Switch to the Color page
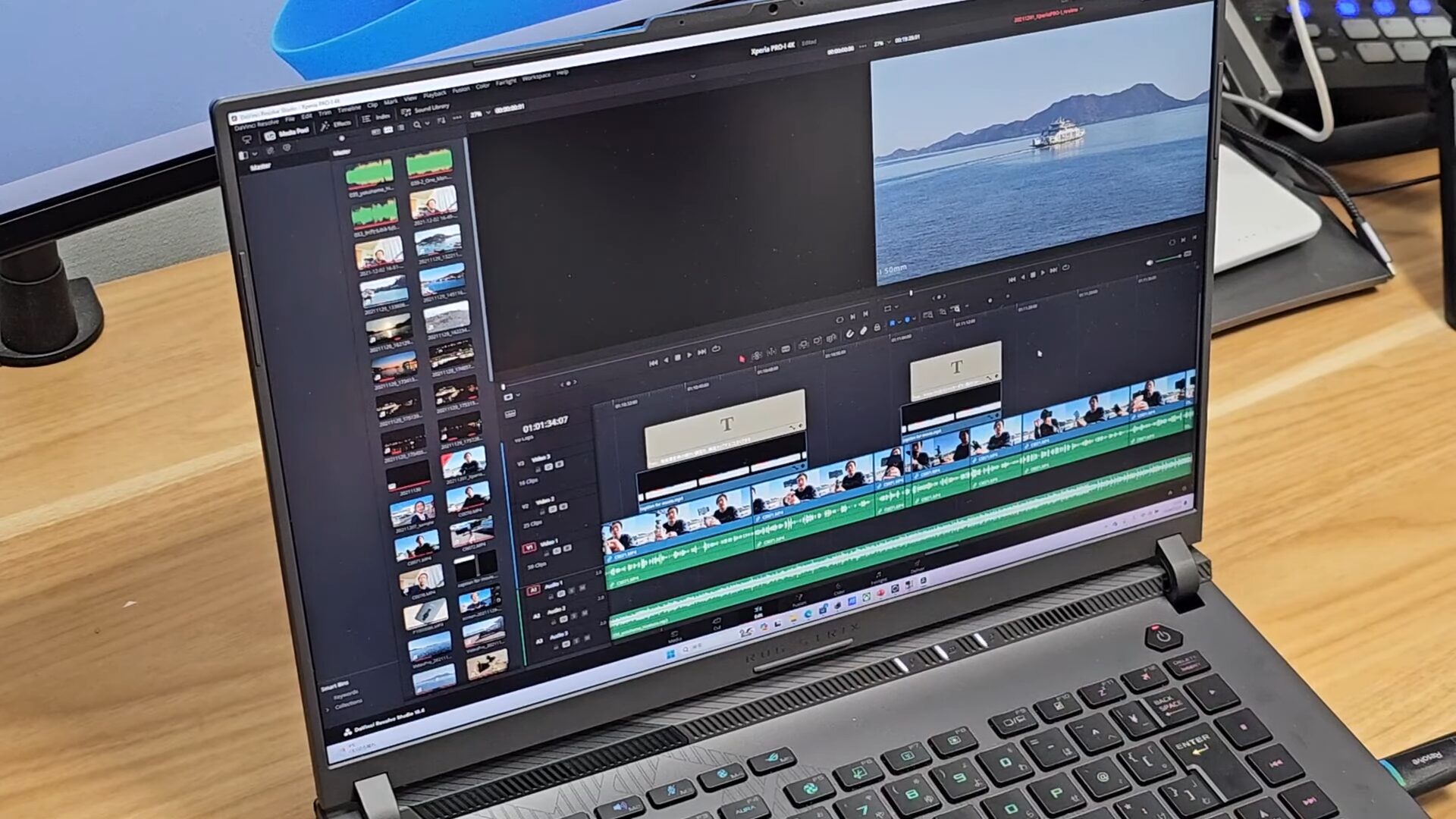The image size is (1456, 819). coord(839,589)
